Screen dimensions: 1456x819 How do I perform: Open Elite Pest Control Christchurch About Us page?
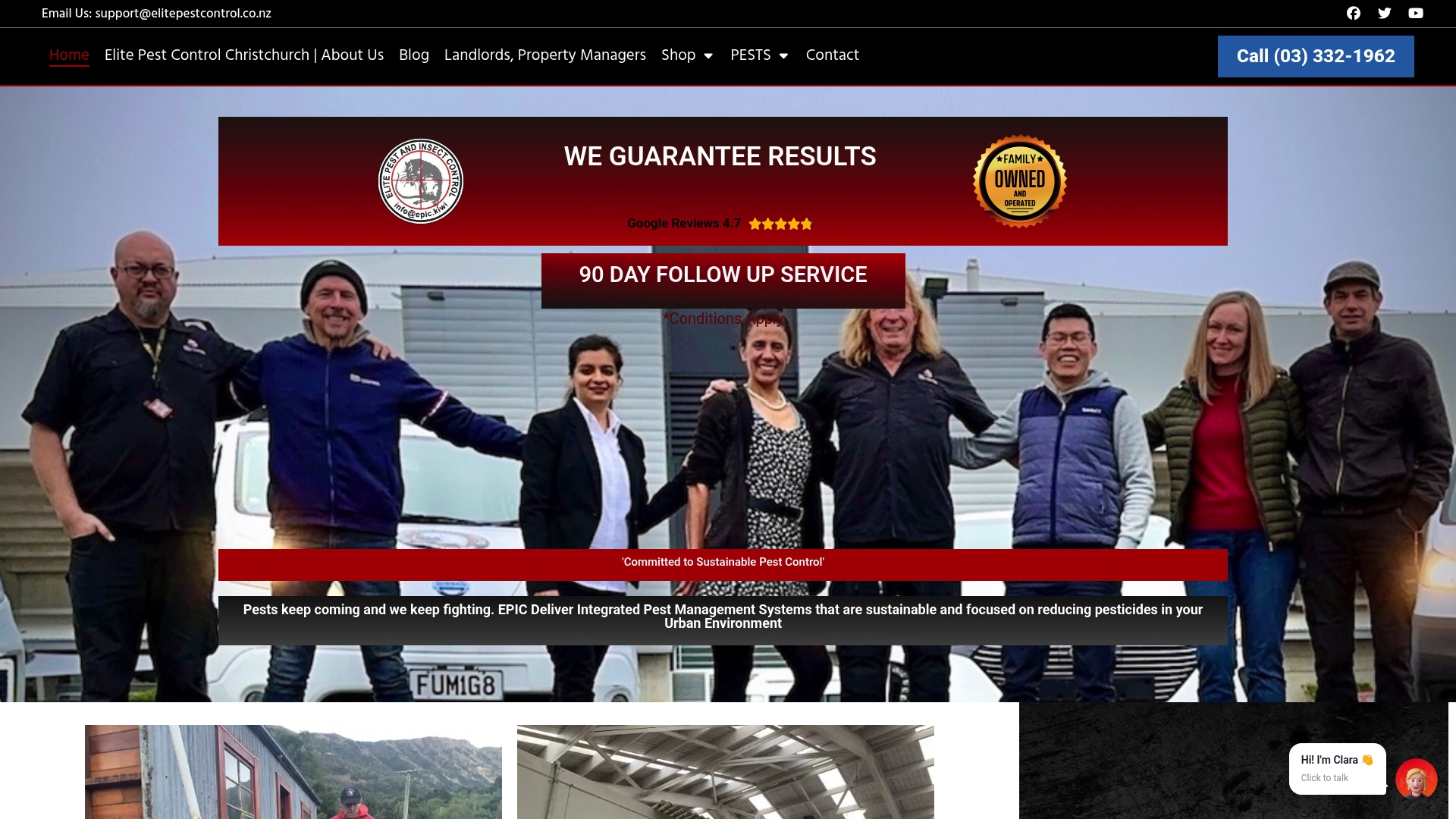(x=244, y=55)
